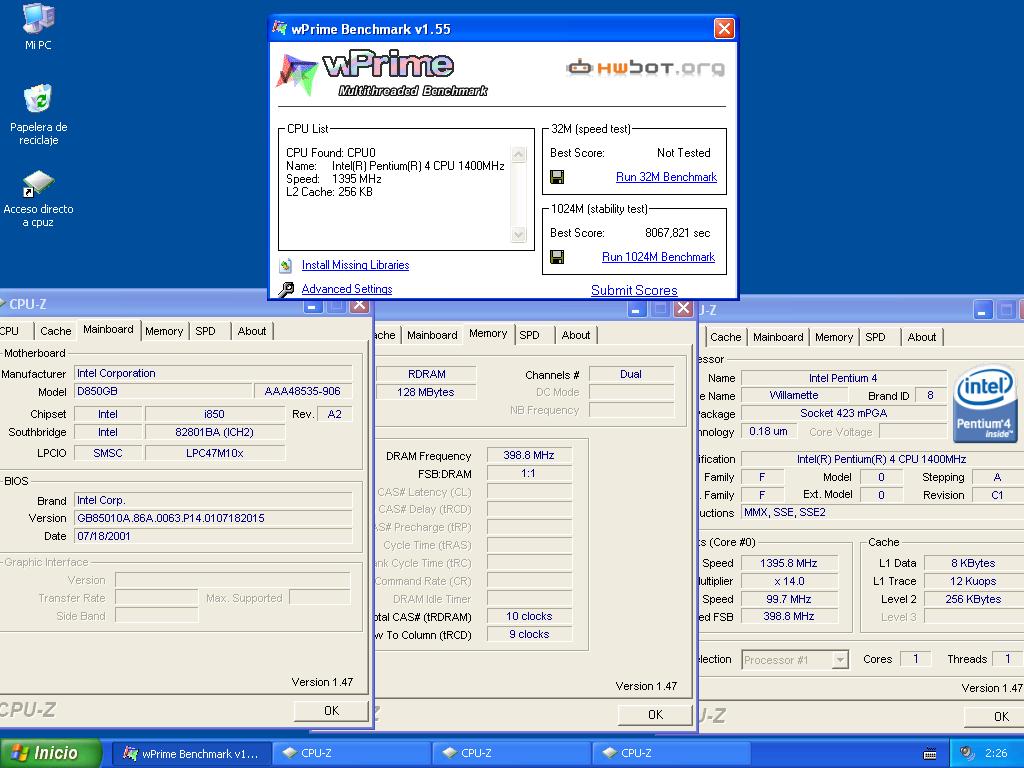The height and width of the screenshot is (768, 1024).
Task: Open Install Missing Libraries link
Action: 355,265
